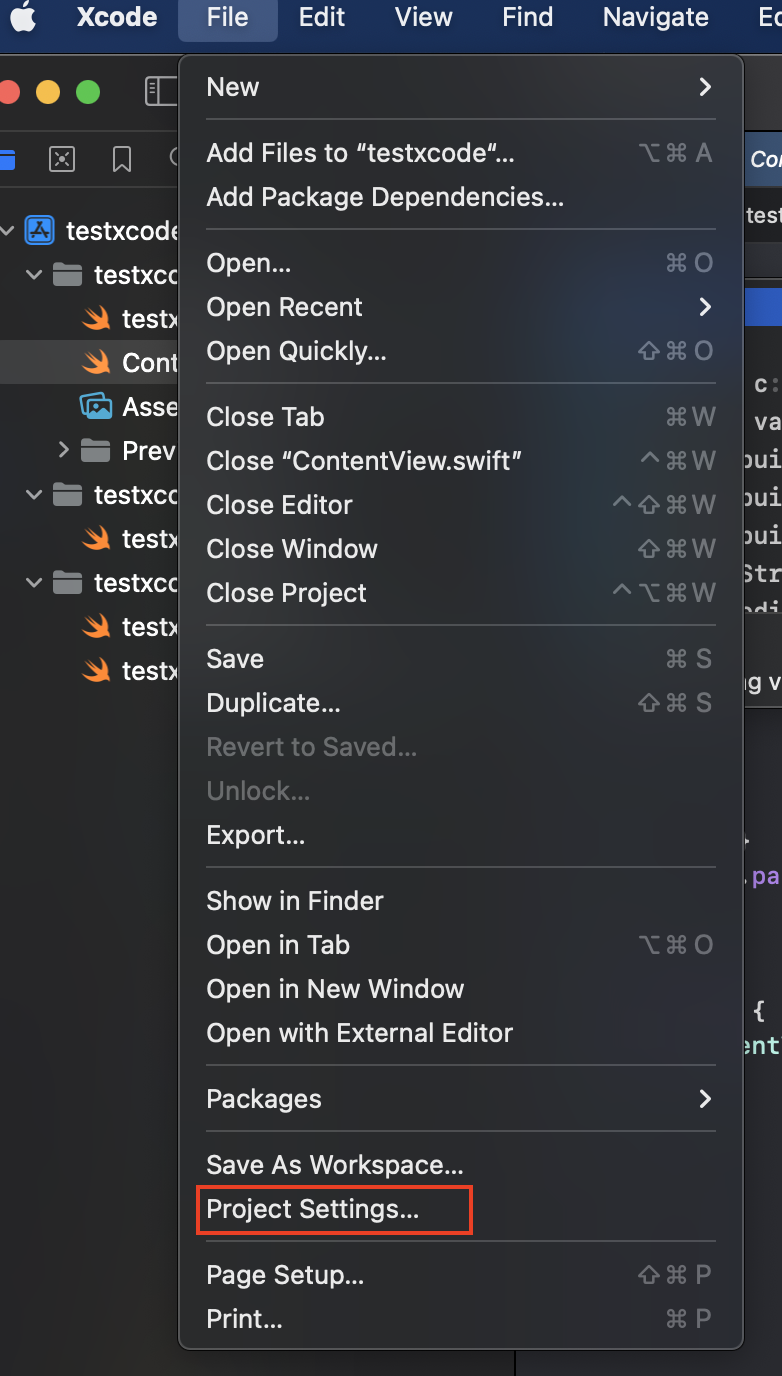Choose Open Quickly…
Viewport: 782px width, 1376px height.
tap(461, 351)
